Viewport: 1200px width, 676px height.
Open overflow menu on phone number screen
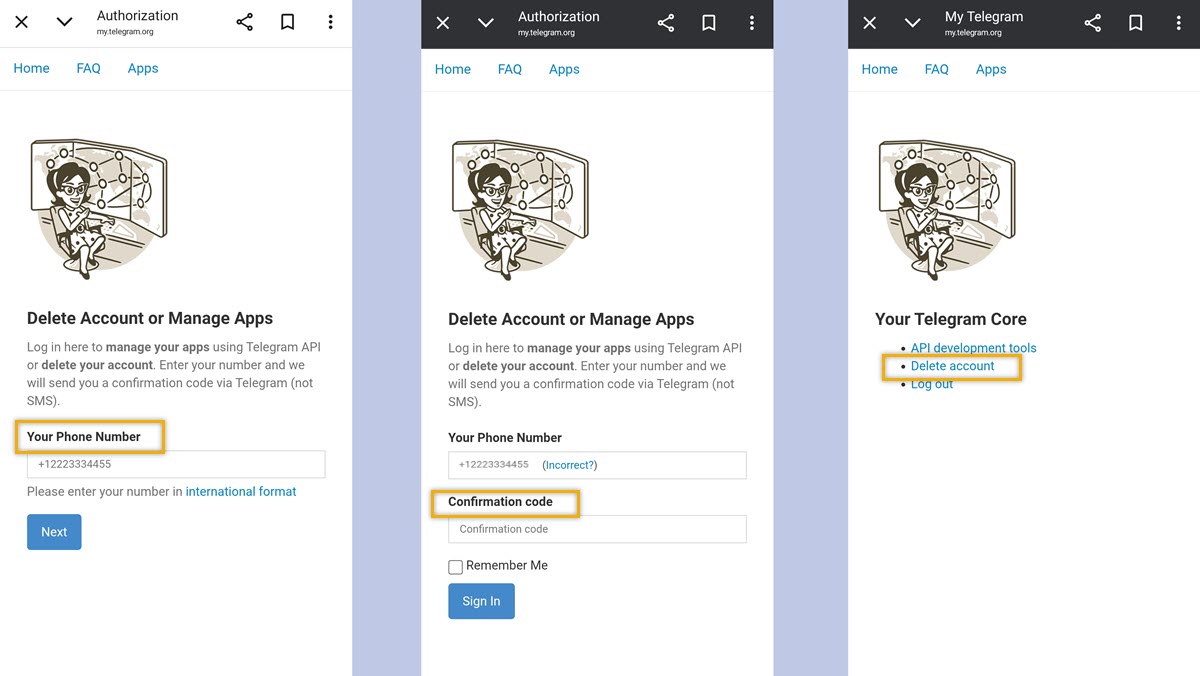coord(330,22)
